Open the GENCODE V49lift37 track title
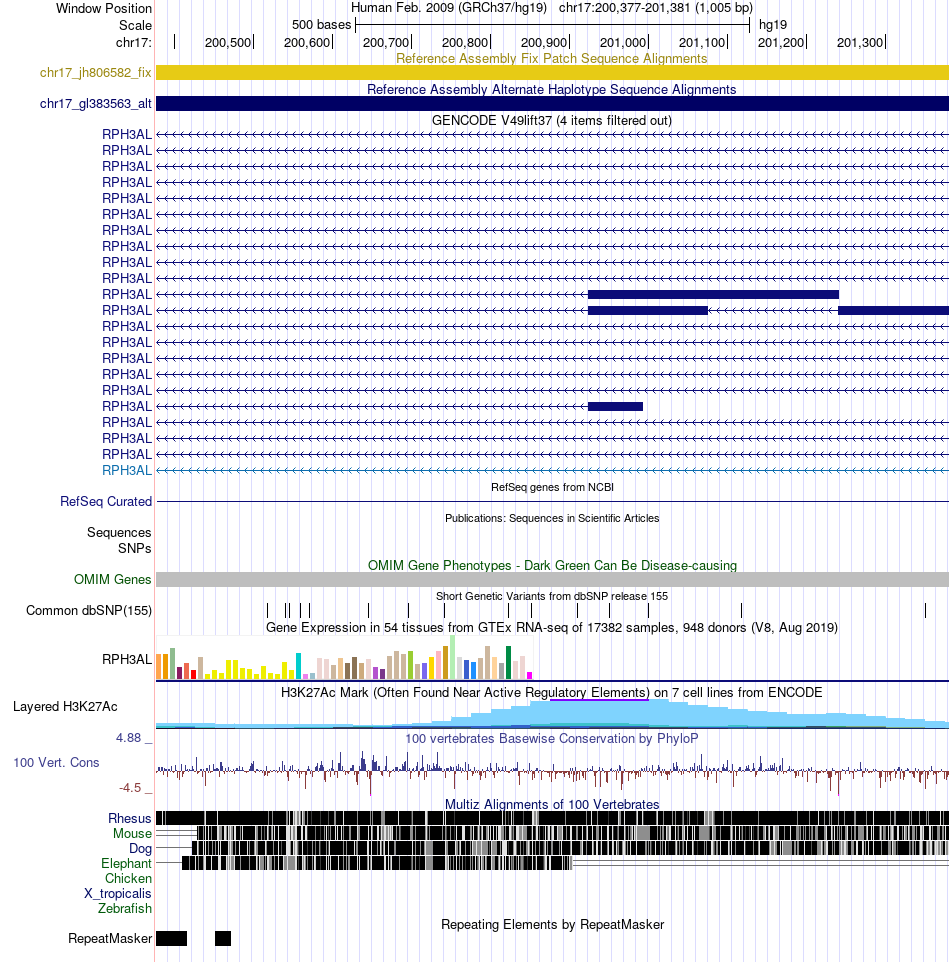Image resolution: width=950 pixels, height=962 pixels. tap(552, 120)
